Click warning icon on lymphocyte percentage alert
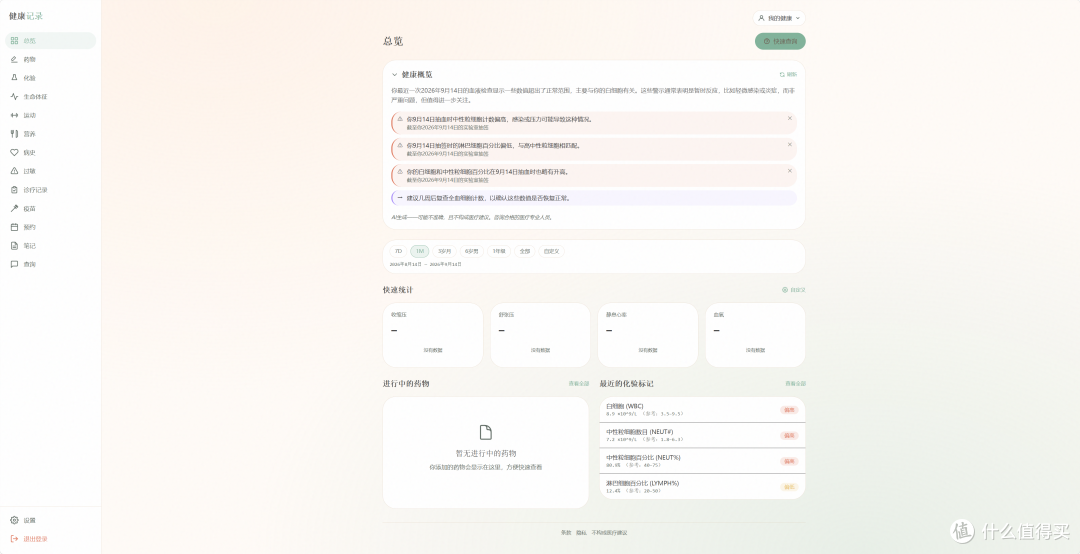Image resolution: width=1080 pixels, height=554 pixels. pos(399,145)
